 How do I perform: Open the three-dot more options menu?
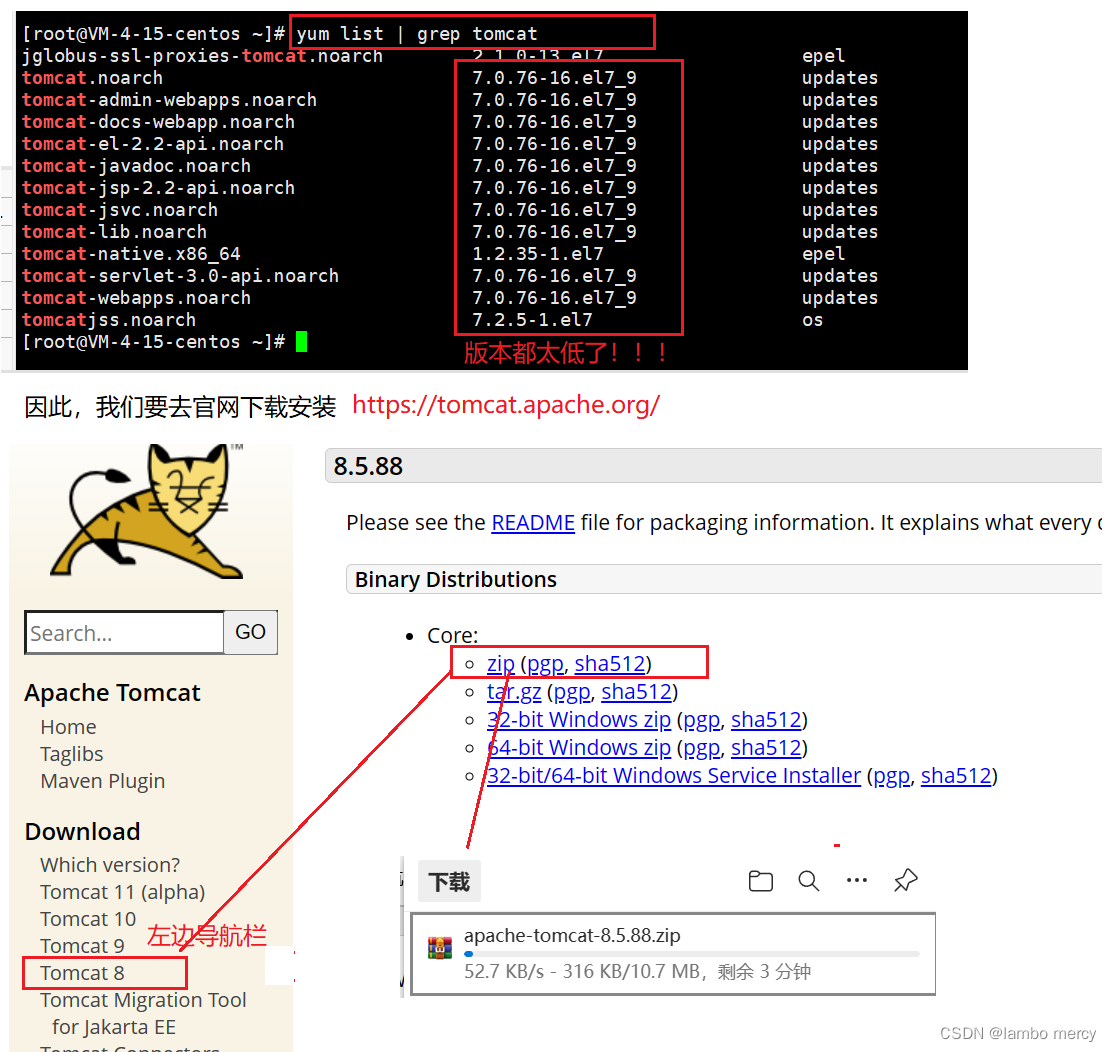tap(857, 880)
